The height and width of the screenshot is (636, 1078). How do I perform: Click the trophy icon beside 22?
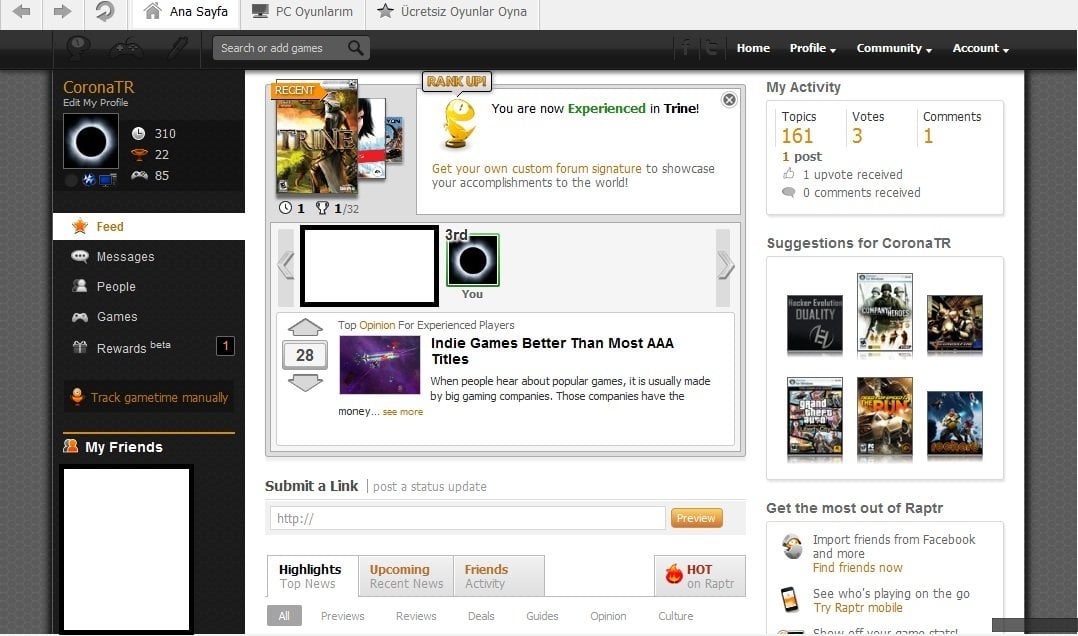(x=139, y=154)
